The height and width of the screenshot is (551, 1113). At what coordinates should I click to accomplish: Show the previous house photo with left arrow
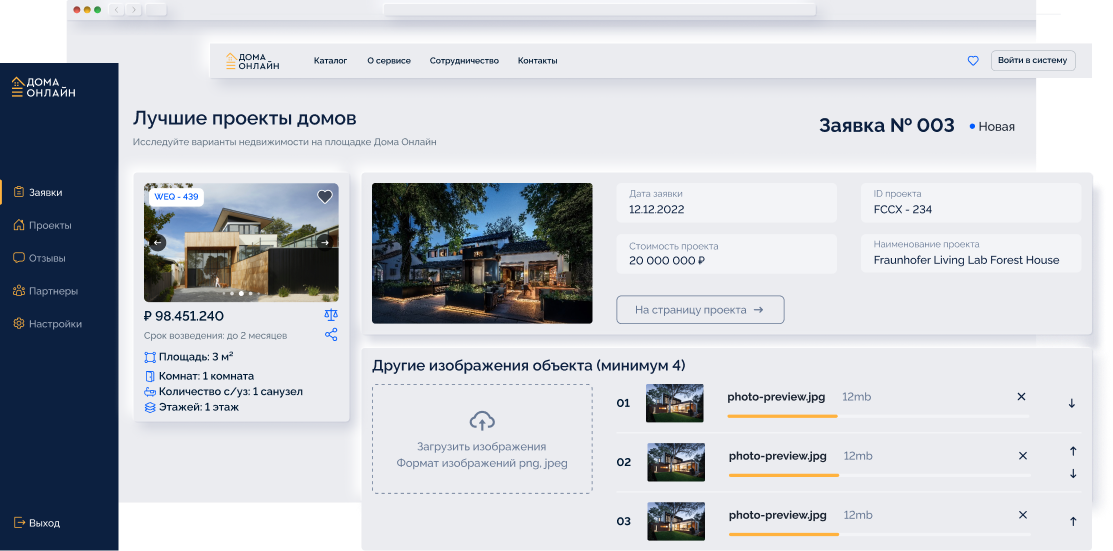(158, 242)
